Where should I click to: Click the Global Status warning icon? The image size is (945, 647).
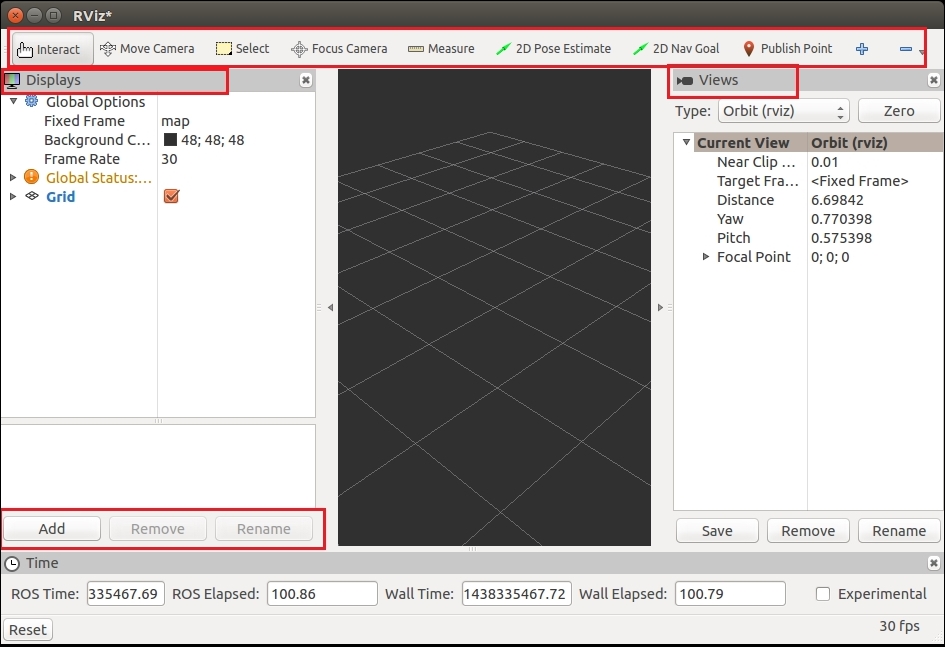coord(31,177)
